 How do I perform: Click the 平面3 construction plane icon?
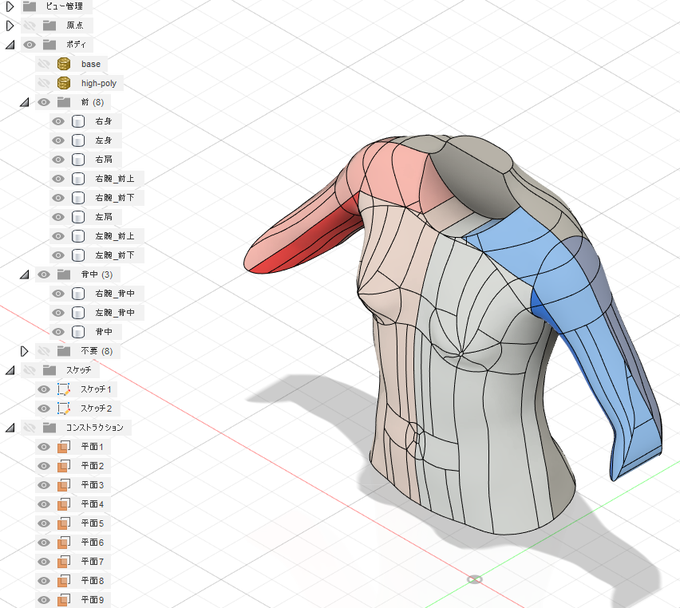click(x=64, y=485)
